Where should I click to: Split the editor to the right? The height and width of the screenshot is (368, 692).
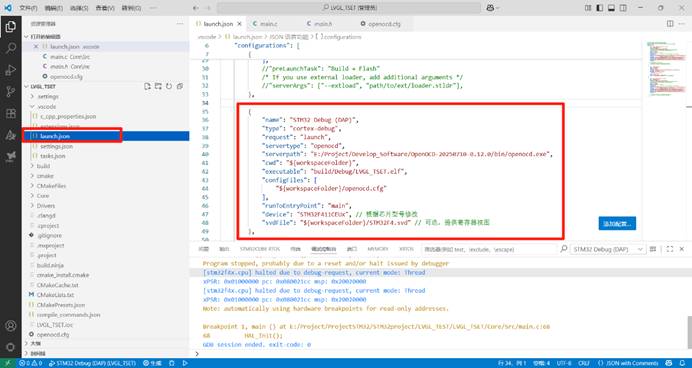(670, 23)
